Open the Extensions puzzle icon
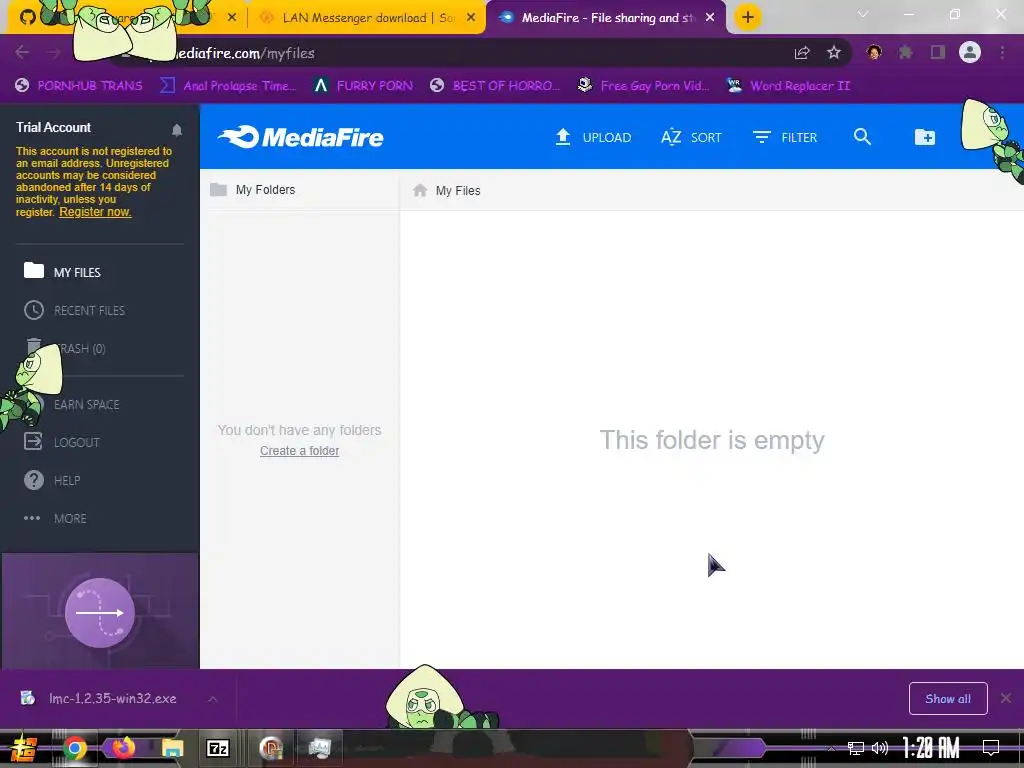The height and width of the screenshot is (768, 1024). coord(905,52)
